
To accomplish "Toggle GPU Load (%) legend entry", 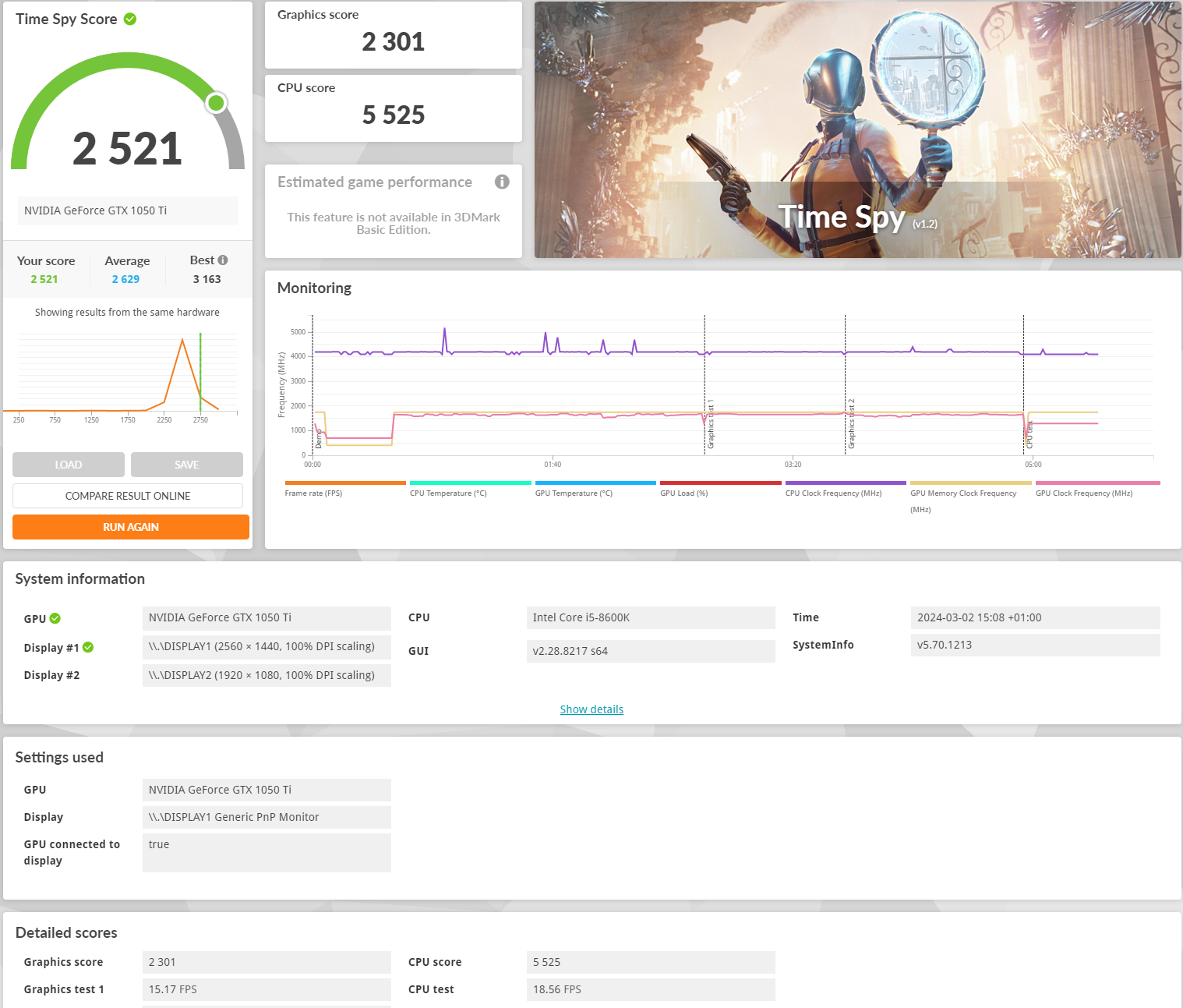I will (721, 488).
